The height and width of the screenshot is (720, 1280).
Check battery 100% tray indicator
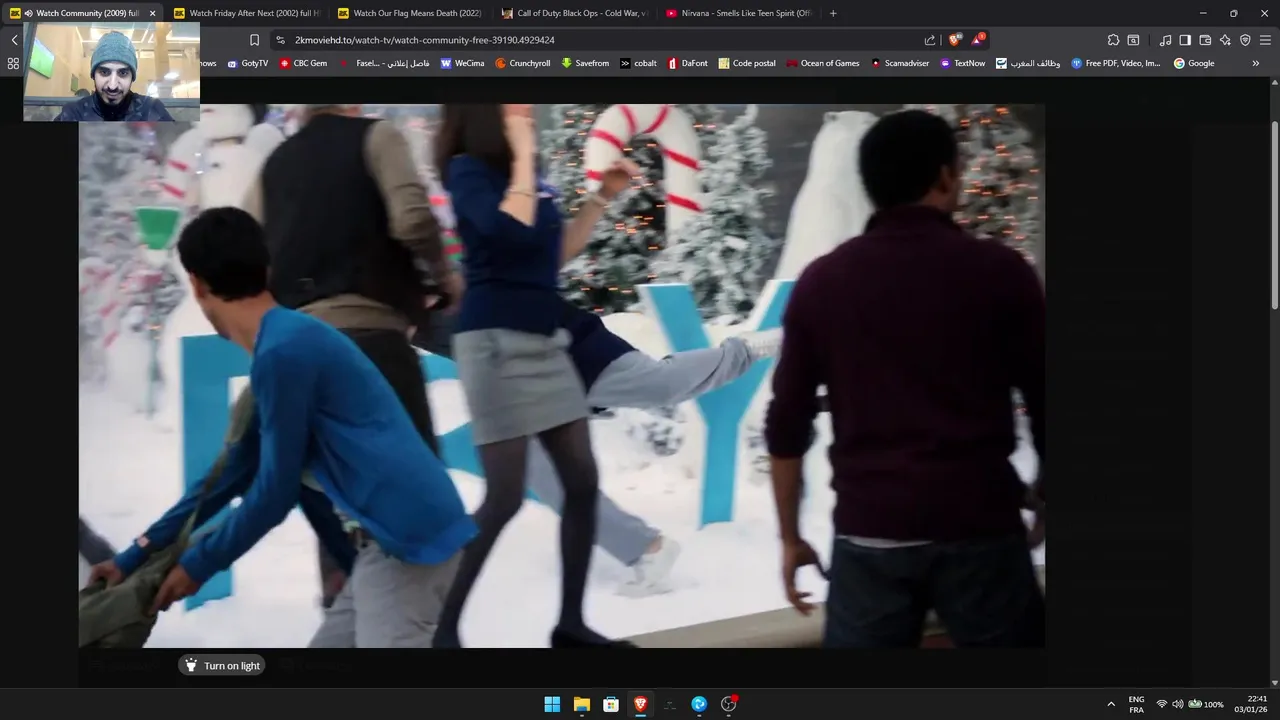tap(1206, 704)
